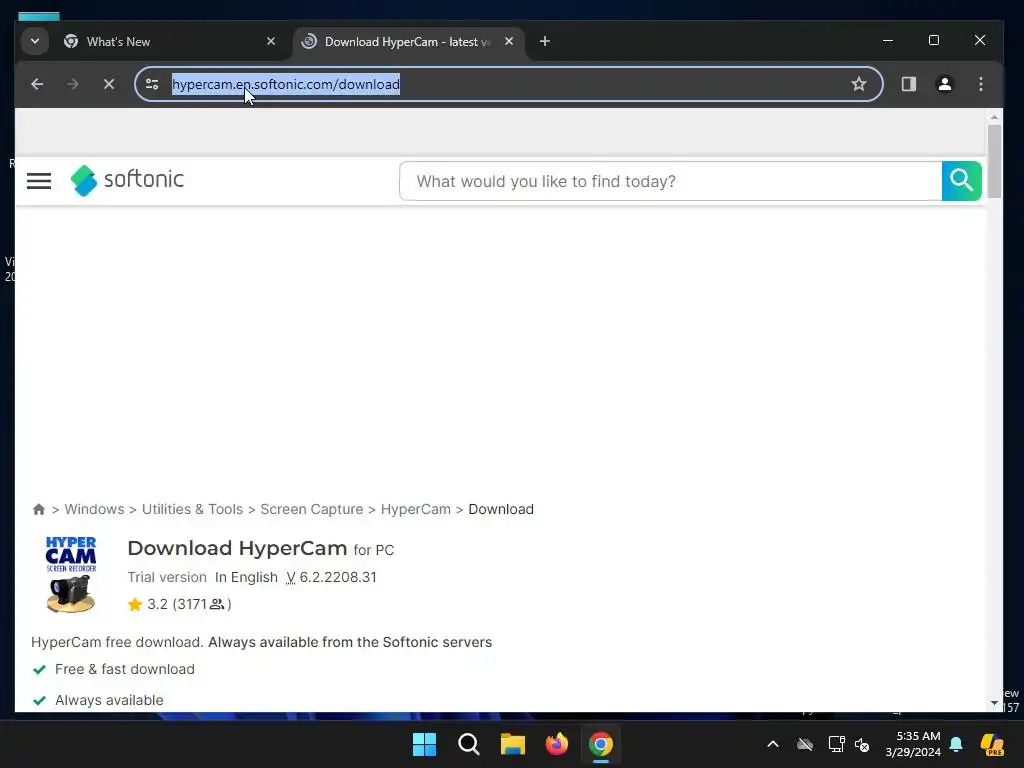Close the What's New tab
The width and height of the screenshot is (1024, 768).
pos(271,41)
